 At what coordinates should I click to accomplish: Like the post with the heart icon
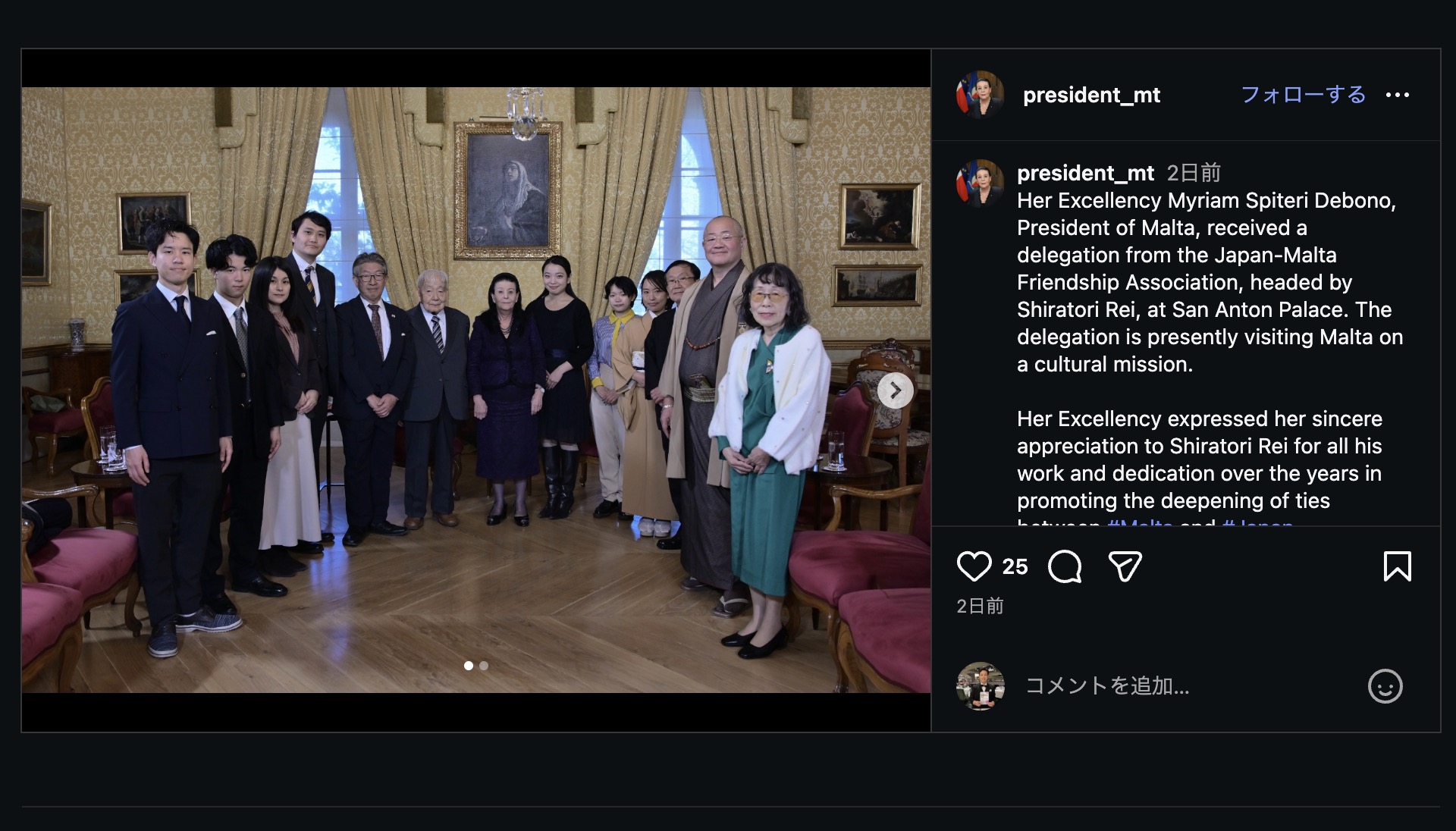(974, 566)
